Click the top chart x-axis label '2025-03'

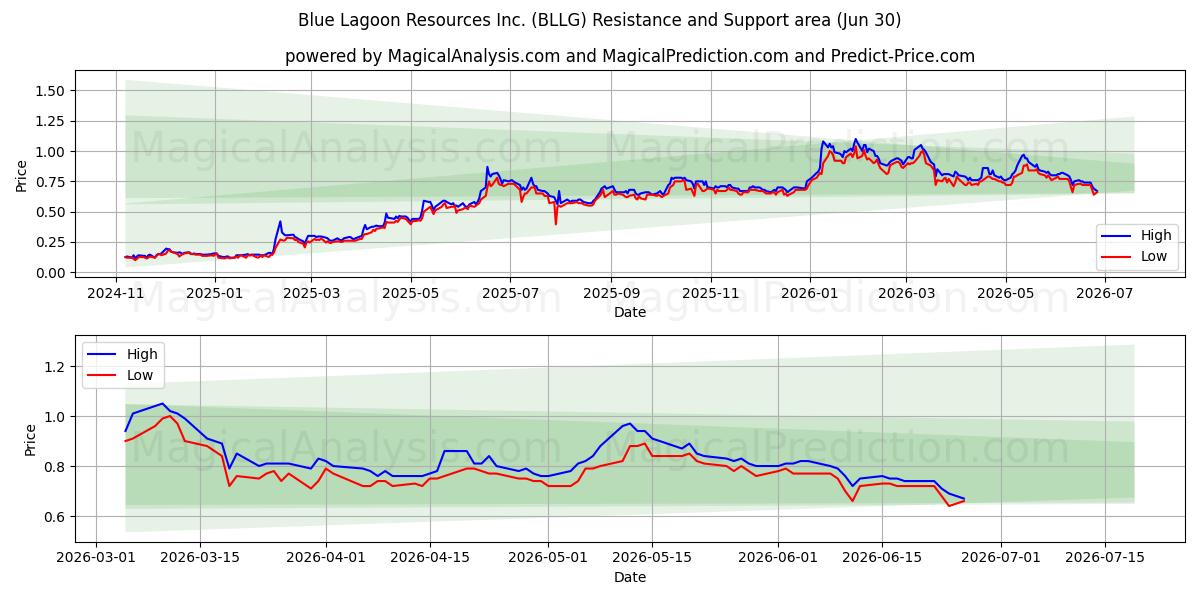pos(311,294)
